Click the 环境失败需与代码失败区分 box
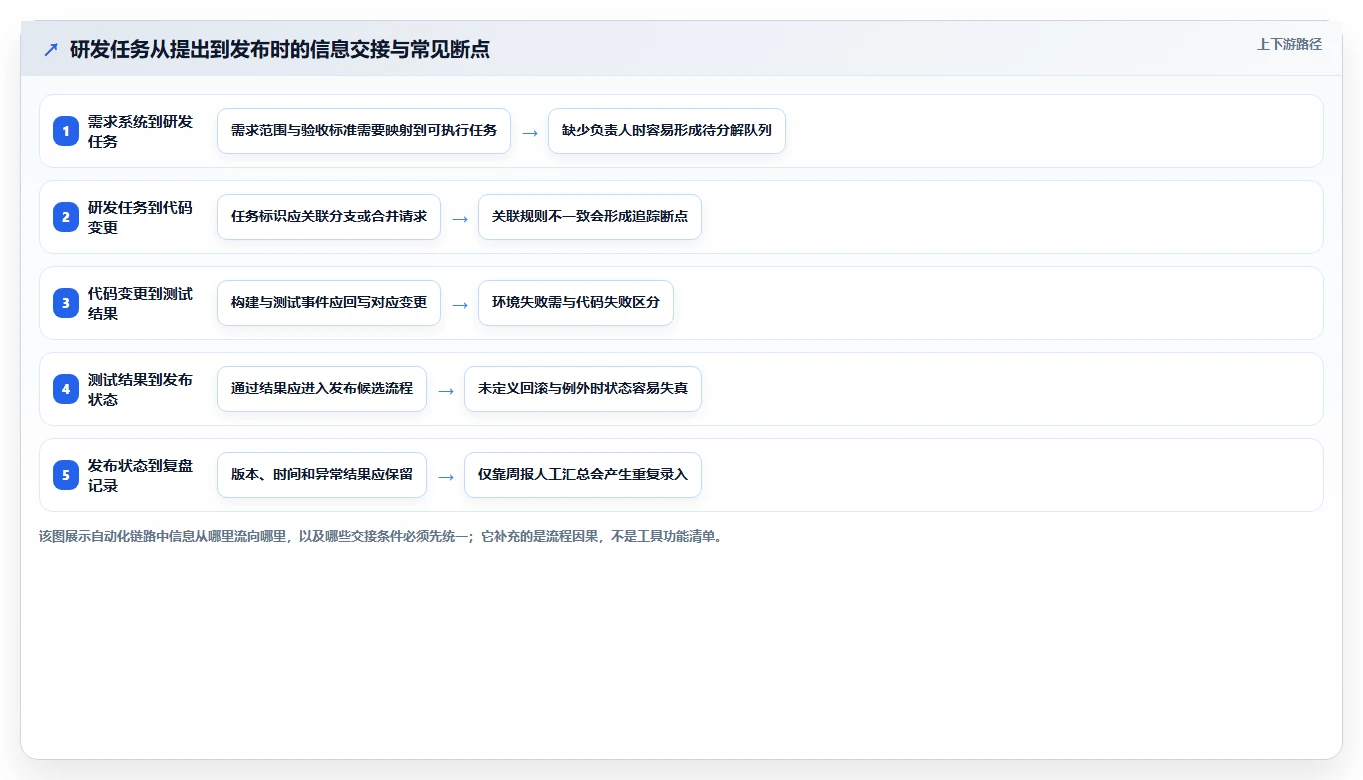 [x=576, y=303]
